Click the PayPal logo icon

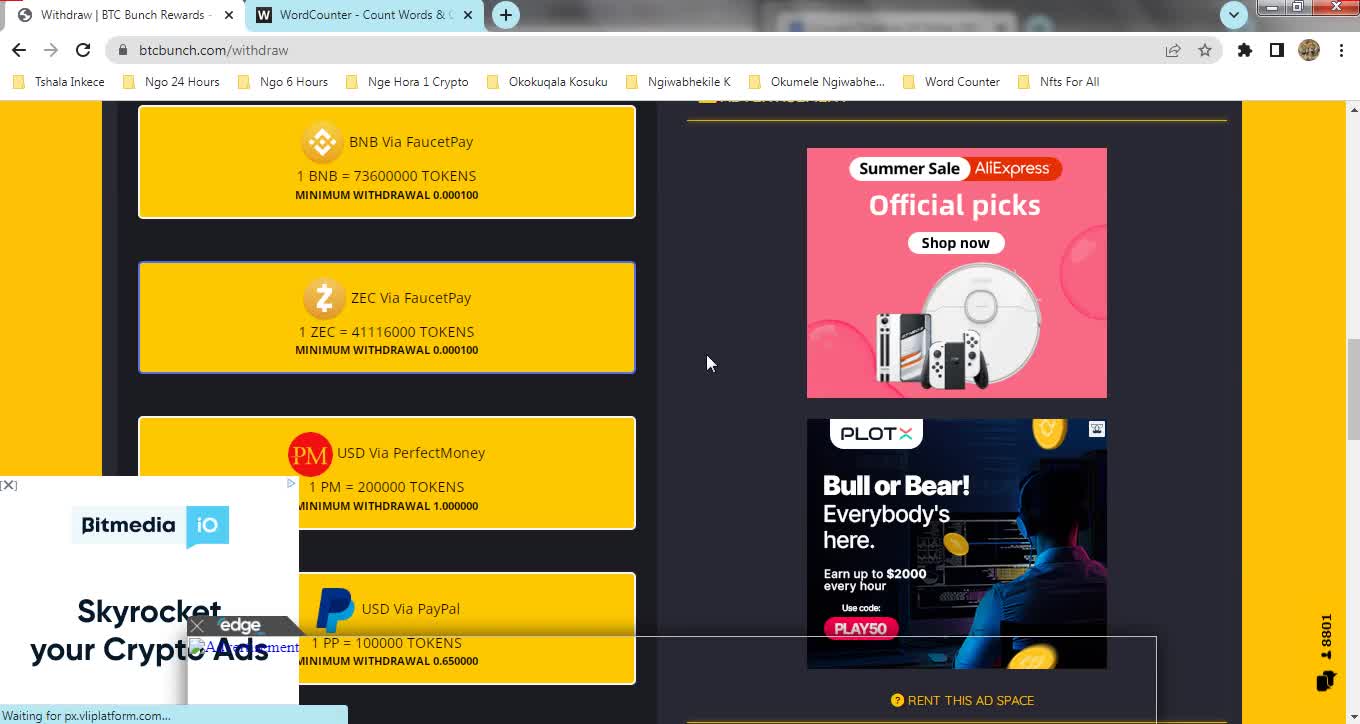tap(335, 609)
